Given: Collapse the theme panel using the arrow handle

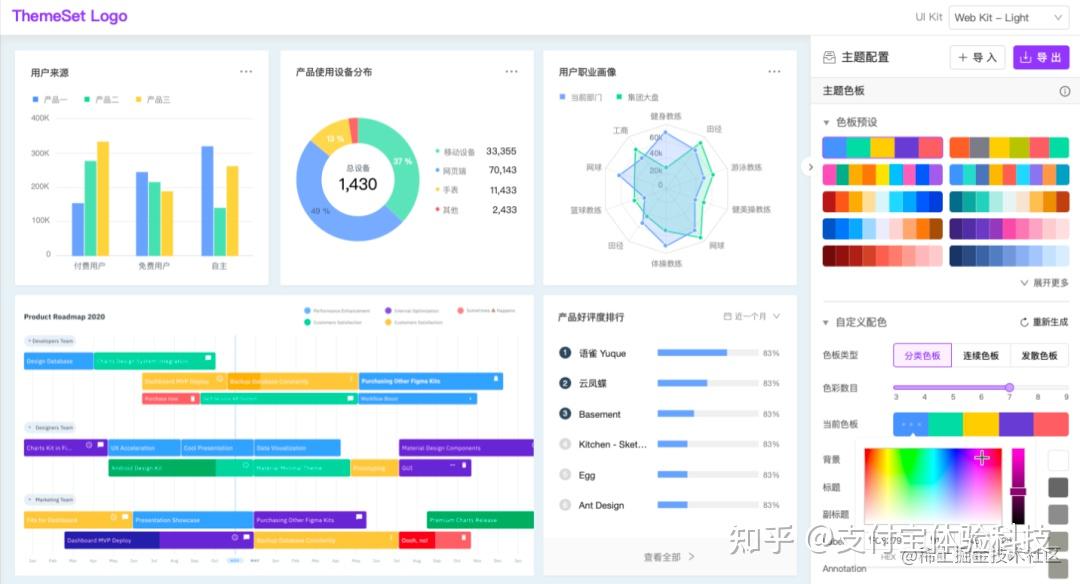Looking at the screenshot, I should [811, 167].
